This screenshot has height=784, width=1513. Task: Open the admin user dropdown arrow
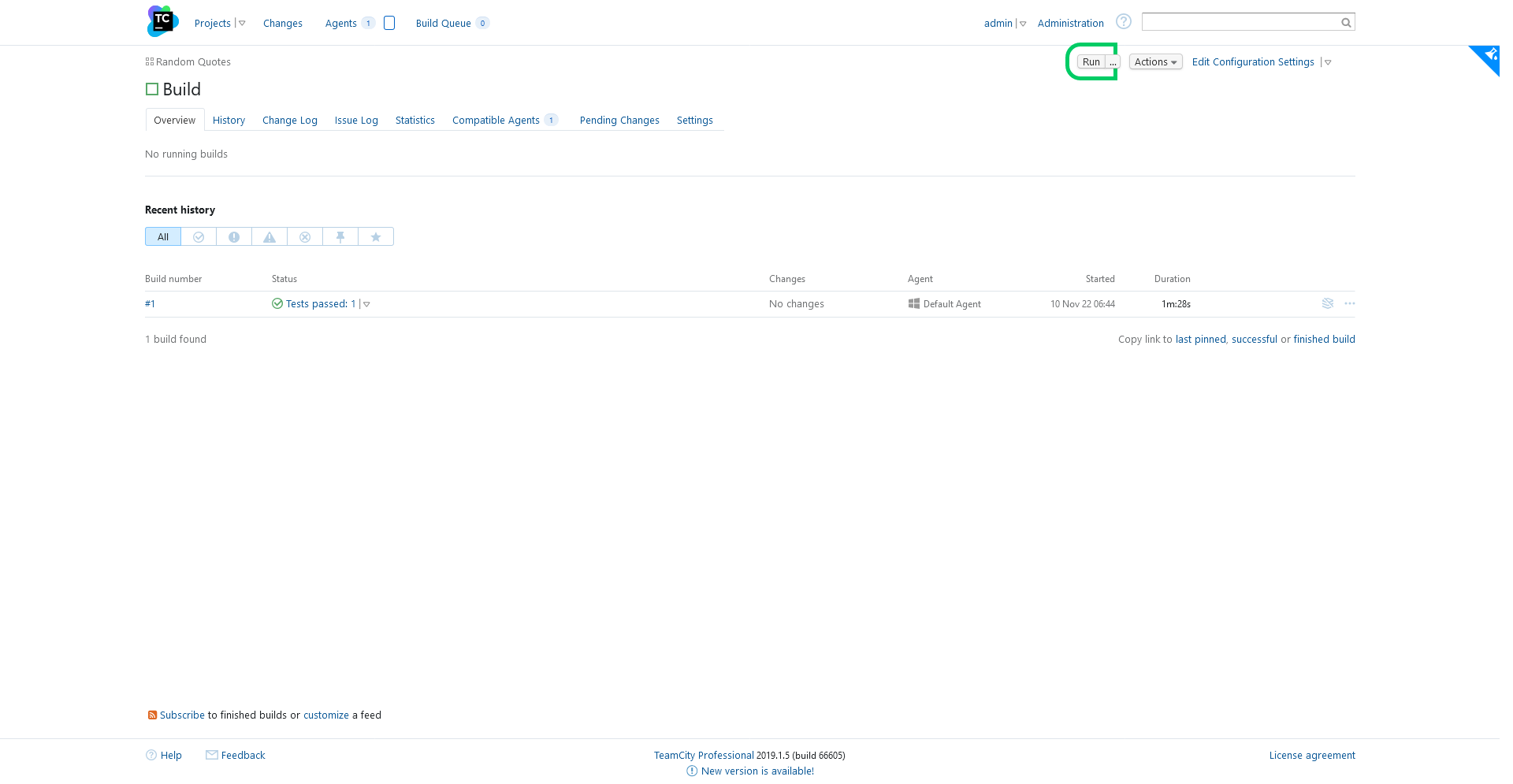pos(1023,24)
